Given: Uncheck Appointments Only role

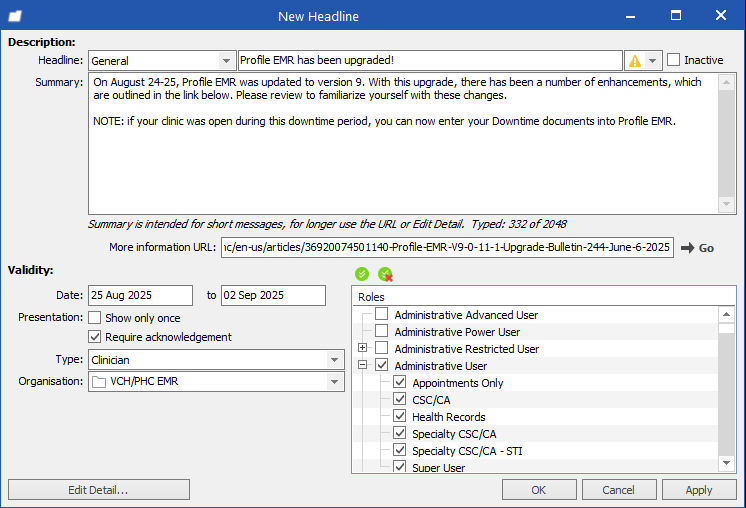Looking at the screenshot, I should click(400, 382).
